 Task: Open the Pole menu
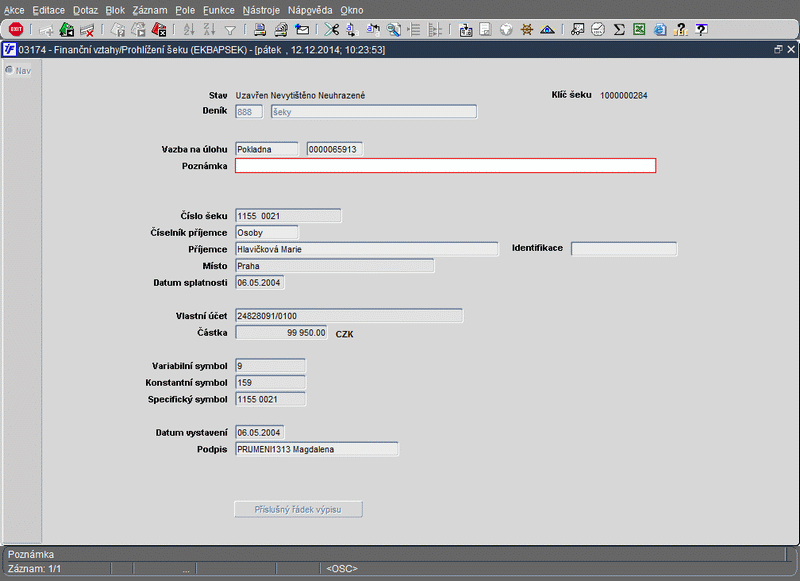coord(185,10)
